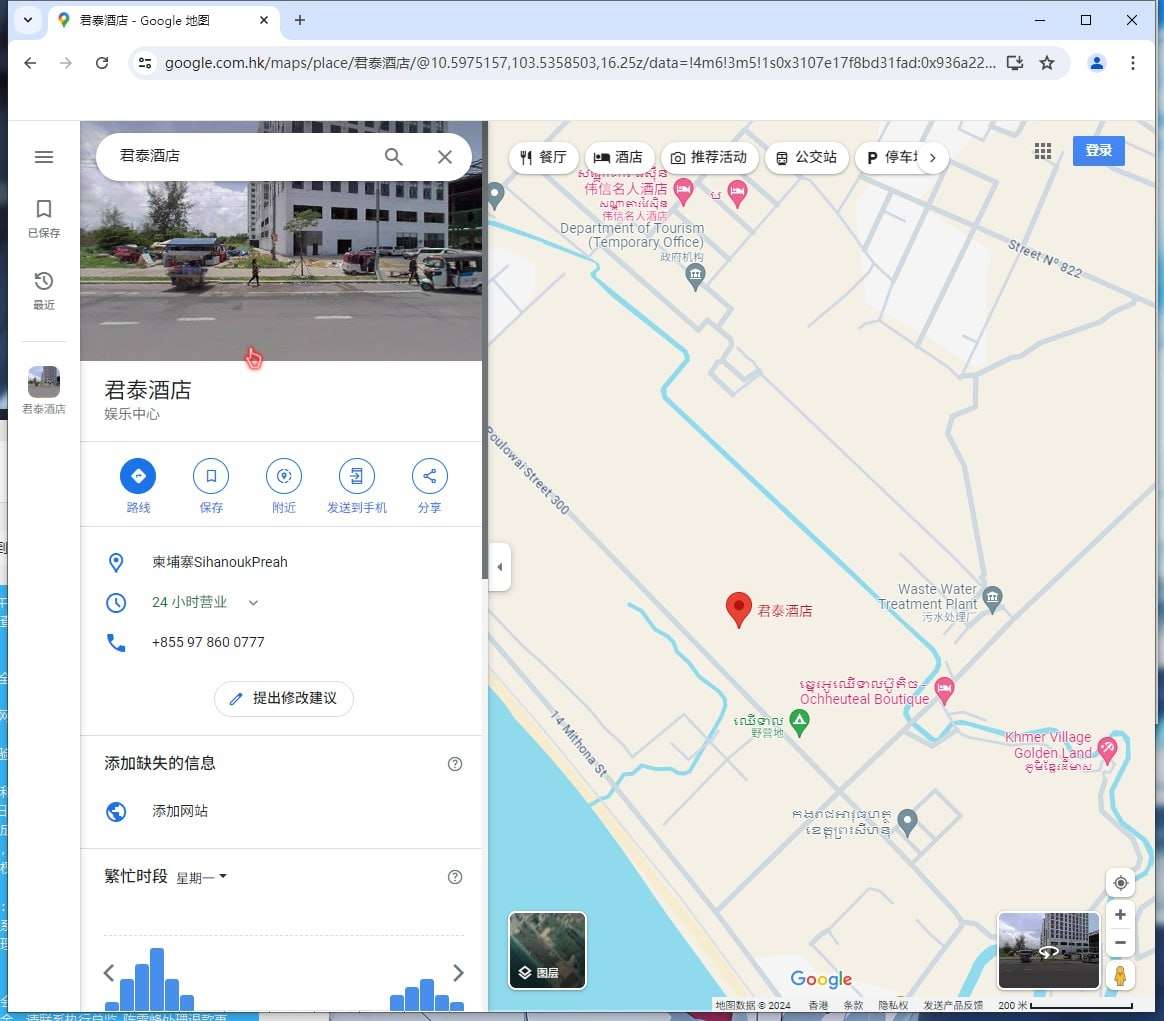Click the 登录 sign-in button

[1098, 151]
